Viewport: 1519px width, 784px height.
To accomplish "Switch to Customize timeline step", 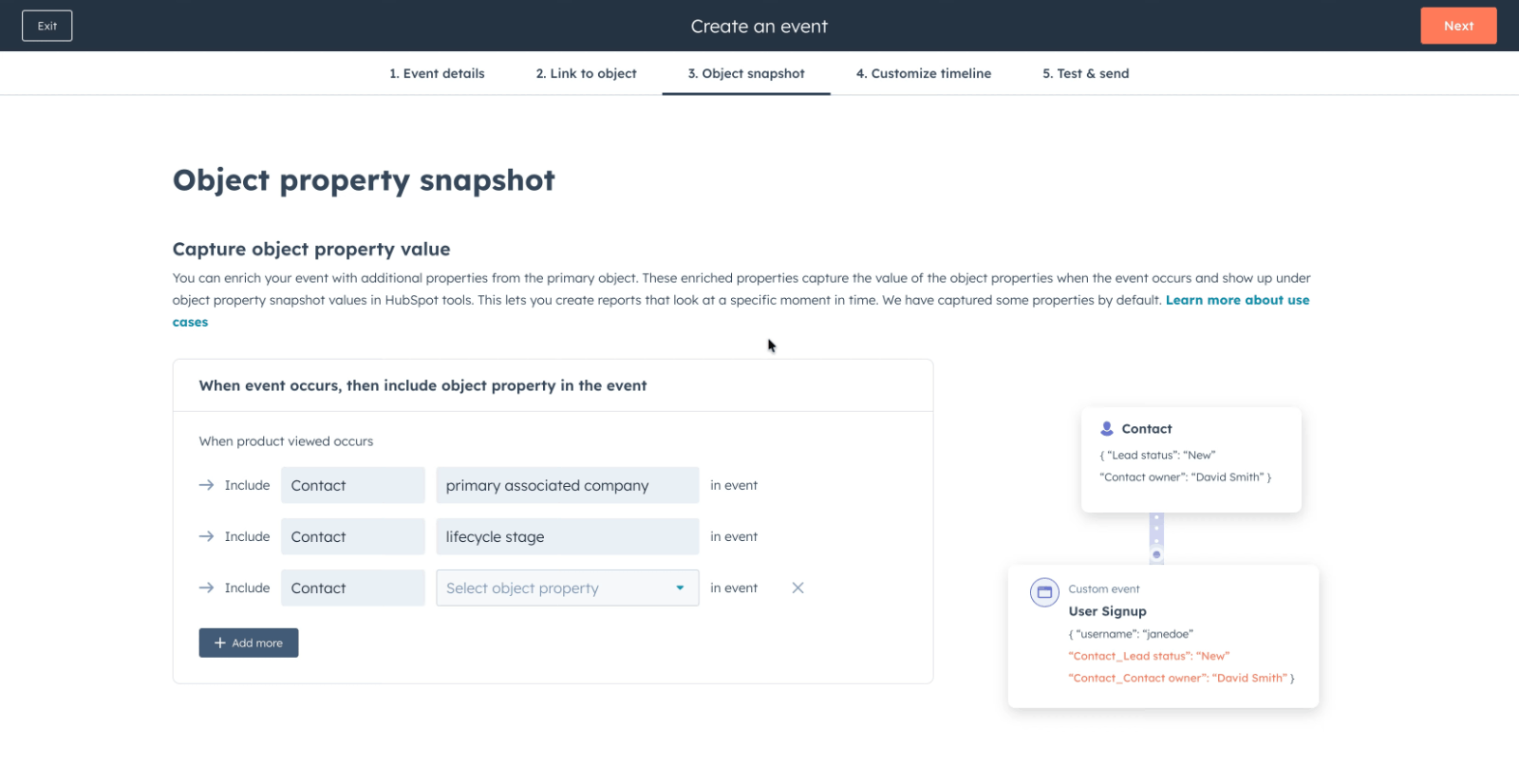I will 924,73.
